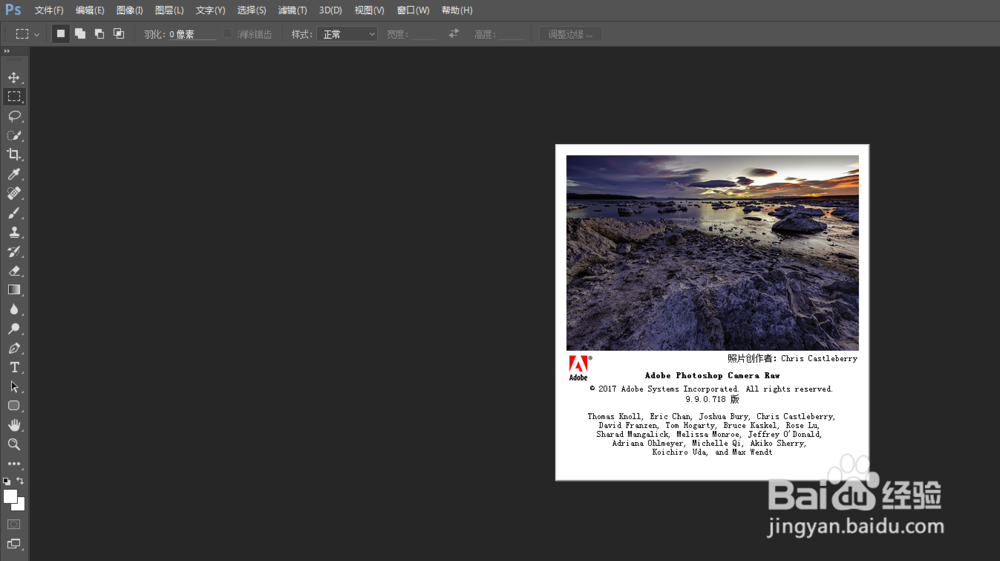Viewport: 1000px width, 561px height.
Task: Open the 3D(D) menu
Action: pos(330,10)
